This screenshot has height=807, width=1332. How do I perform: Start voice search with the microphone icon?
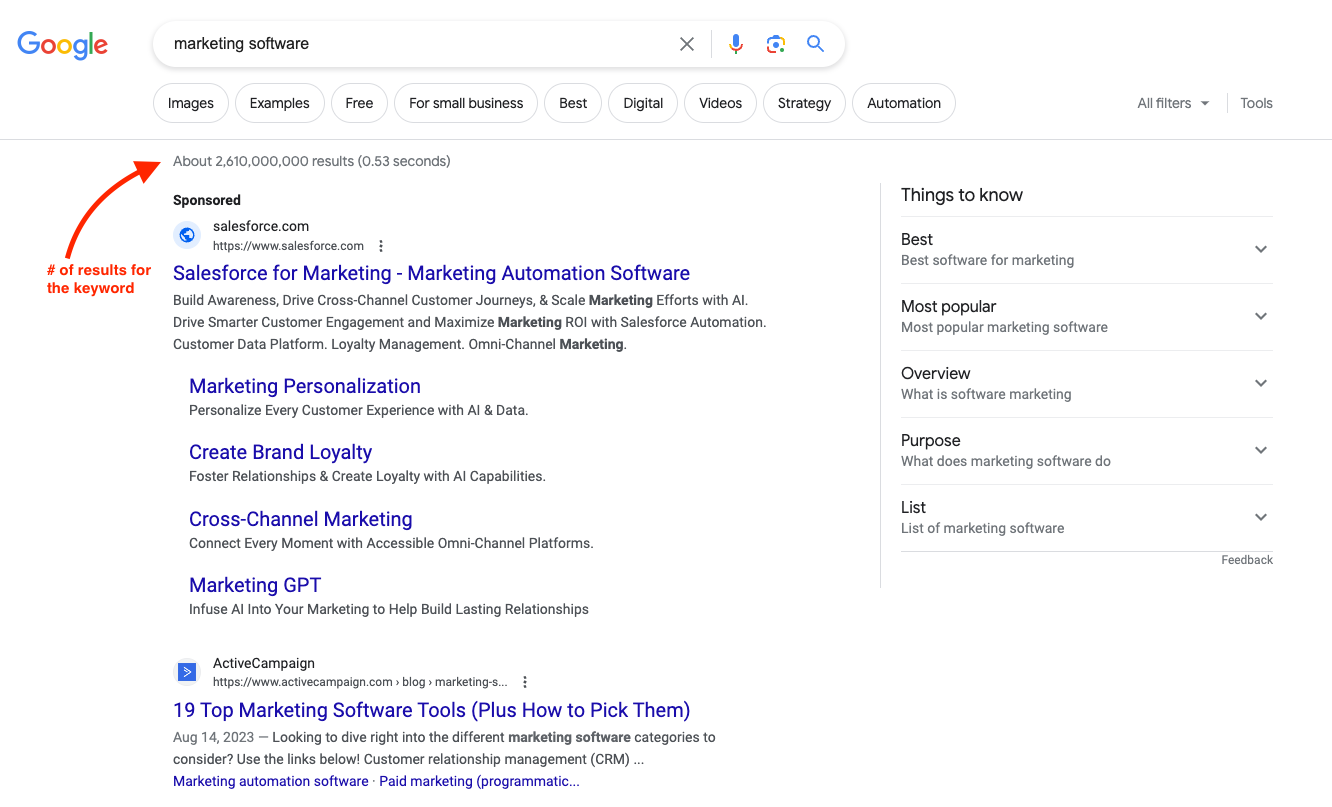click(x=736, y=44)
